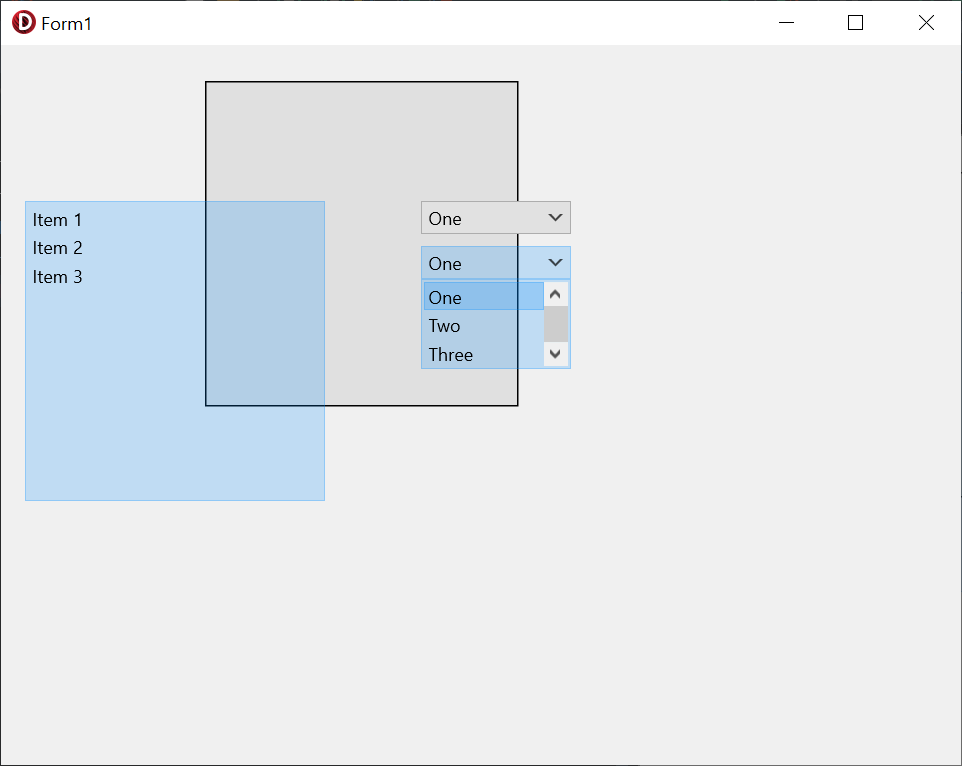Close the Form1 window
Viewport: 962px width, 766px height.
pyautogui.click(x=926, y=23)
